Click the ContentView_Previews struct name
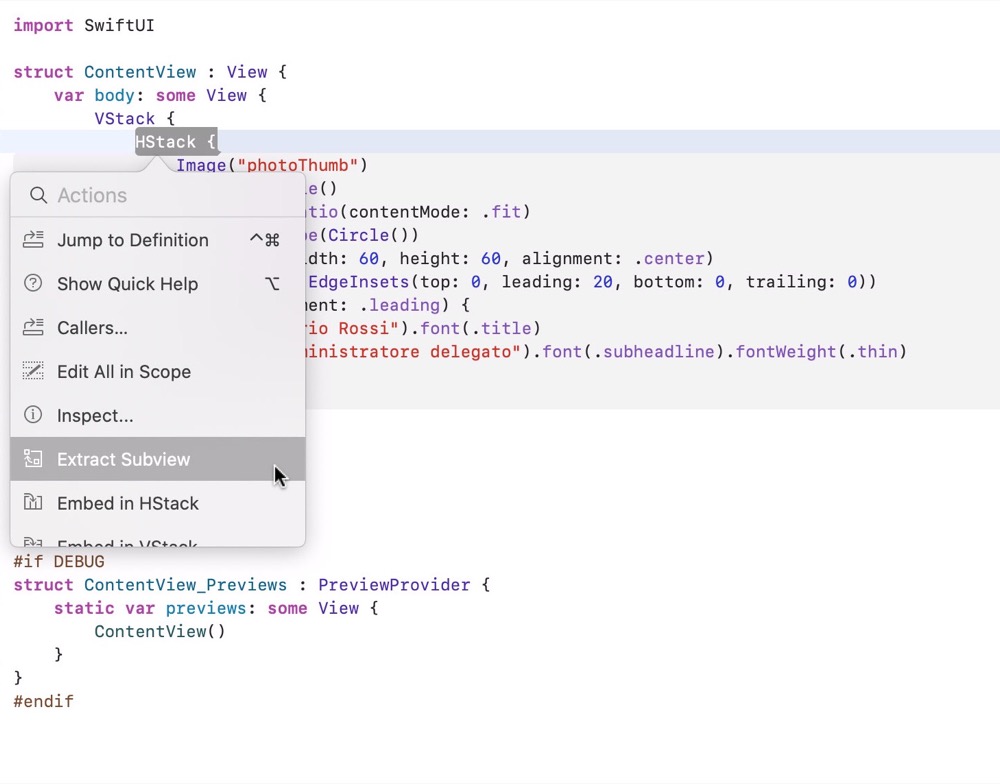 point(186,585)
